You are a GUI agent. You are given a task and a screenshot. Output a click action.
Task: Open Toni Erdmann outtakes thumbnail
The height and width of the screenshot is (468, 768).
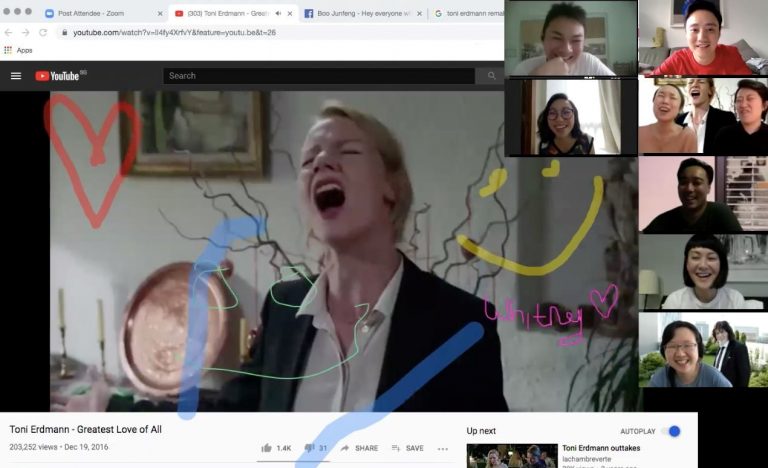click(512, 456)
